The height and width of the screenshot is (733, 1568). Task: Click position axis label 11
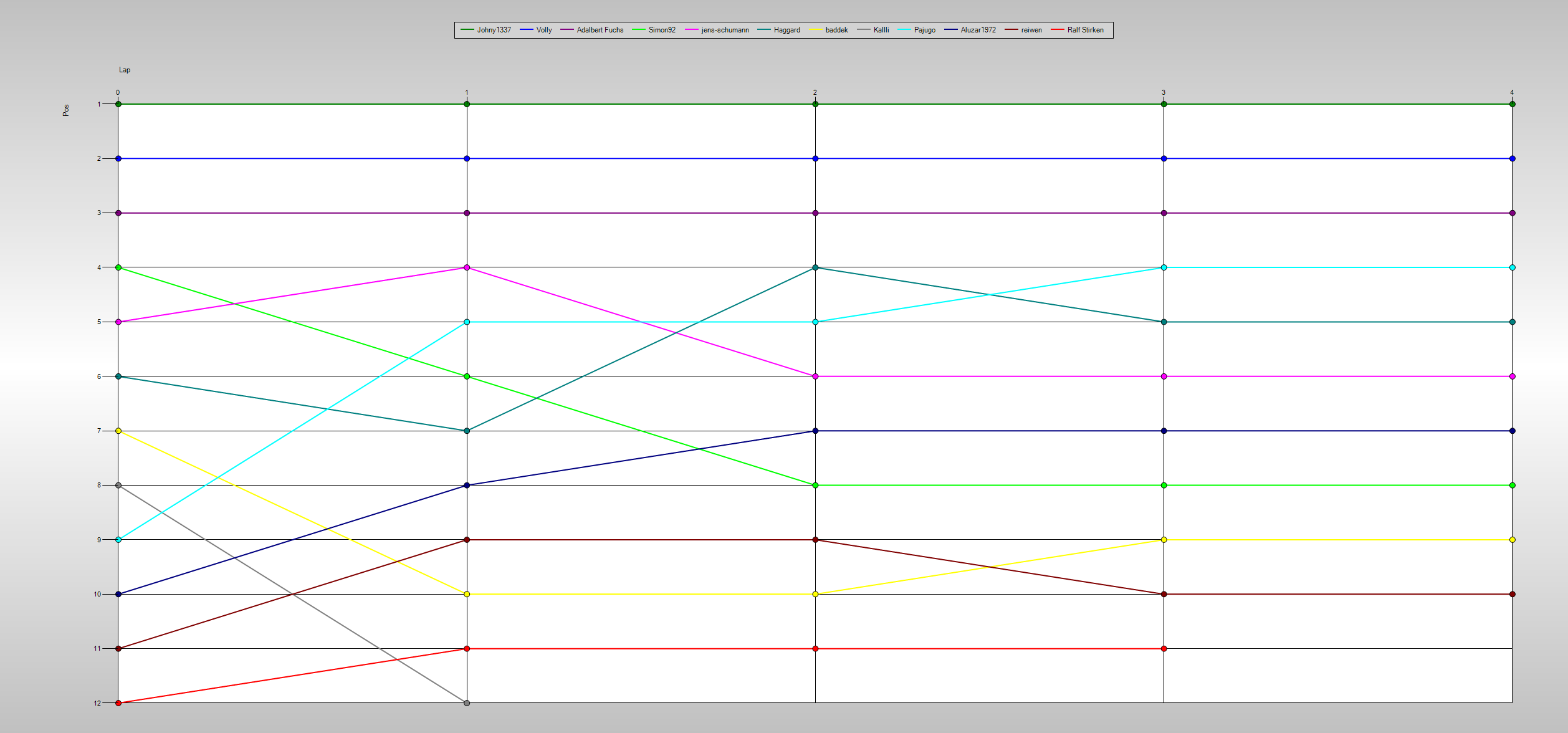pyautogui.click(x=97, y=648)
